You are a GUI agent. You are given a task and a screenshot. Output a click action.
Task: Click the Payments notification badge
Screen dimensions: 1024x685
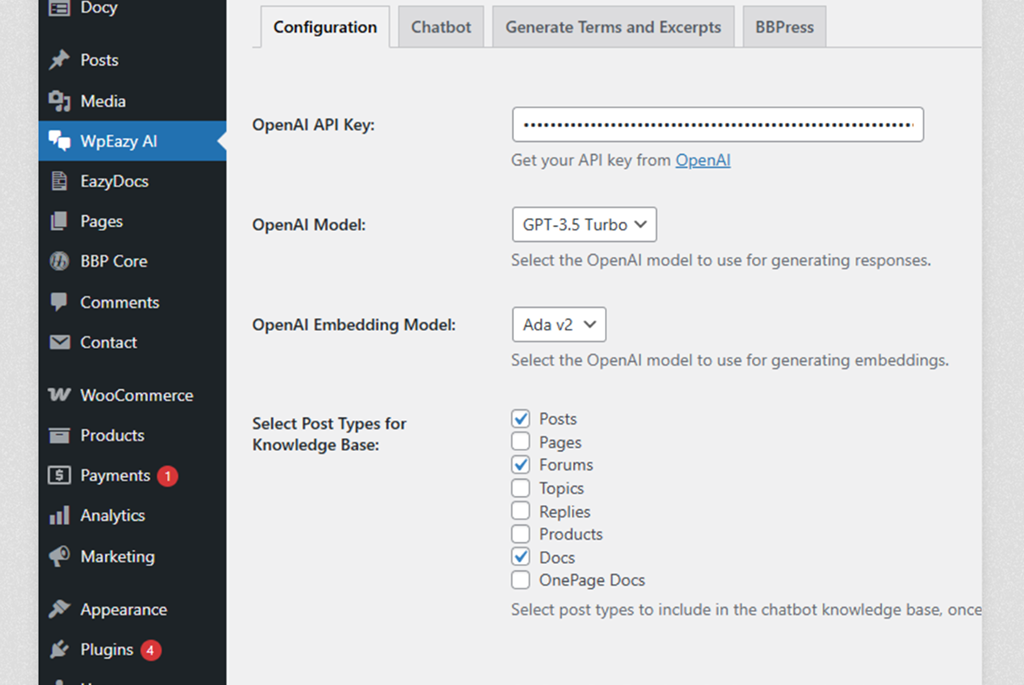tap(168, 476)
